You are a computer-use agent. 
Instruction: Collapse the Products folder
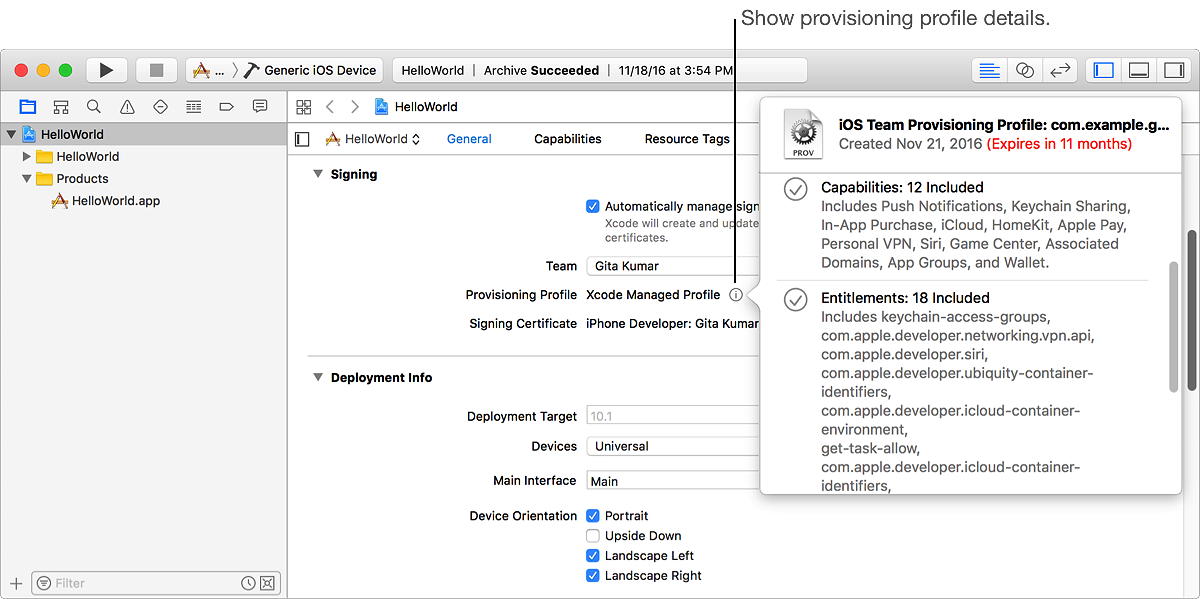tap(27, 178)
